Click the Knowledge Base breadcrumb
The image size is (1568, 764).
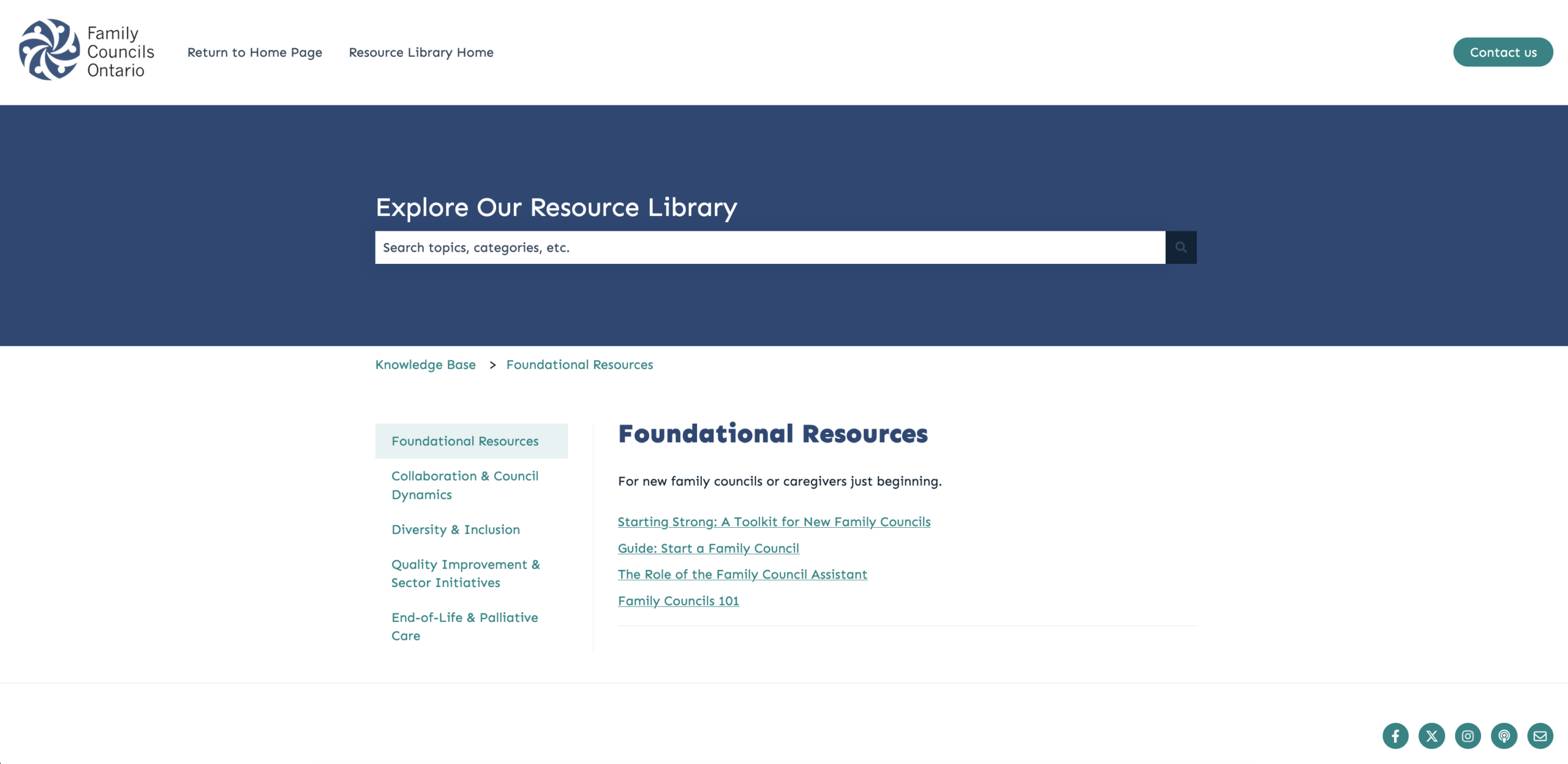[425, 365]
